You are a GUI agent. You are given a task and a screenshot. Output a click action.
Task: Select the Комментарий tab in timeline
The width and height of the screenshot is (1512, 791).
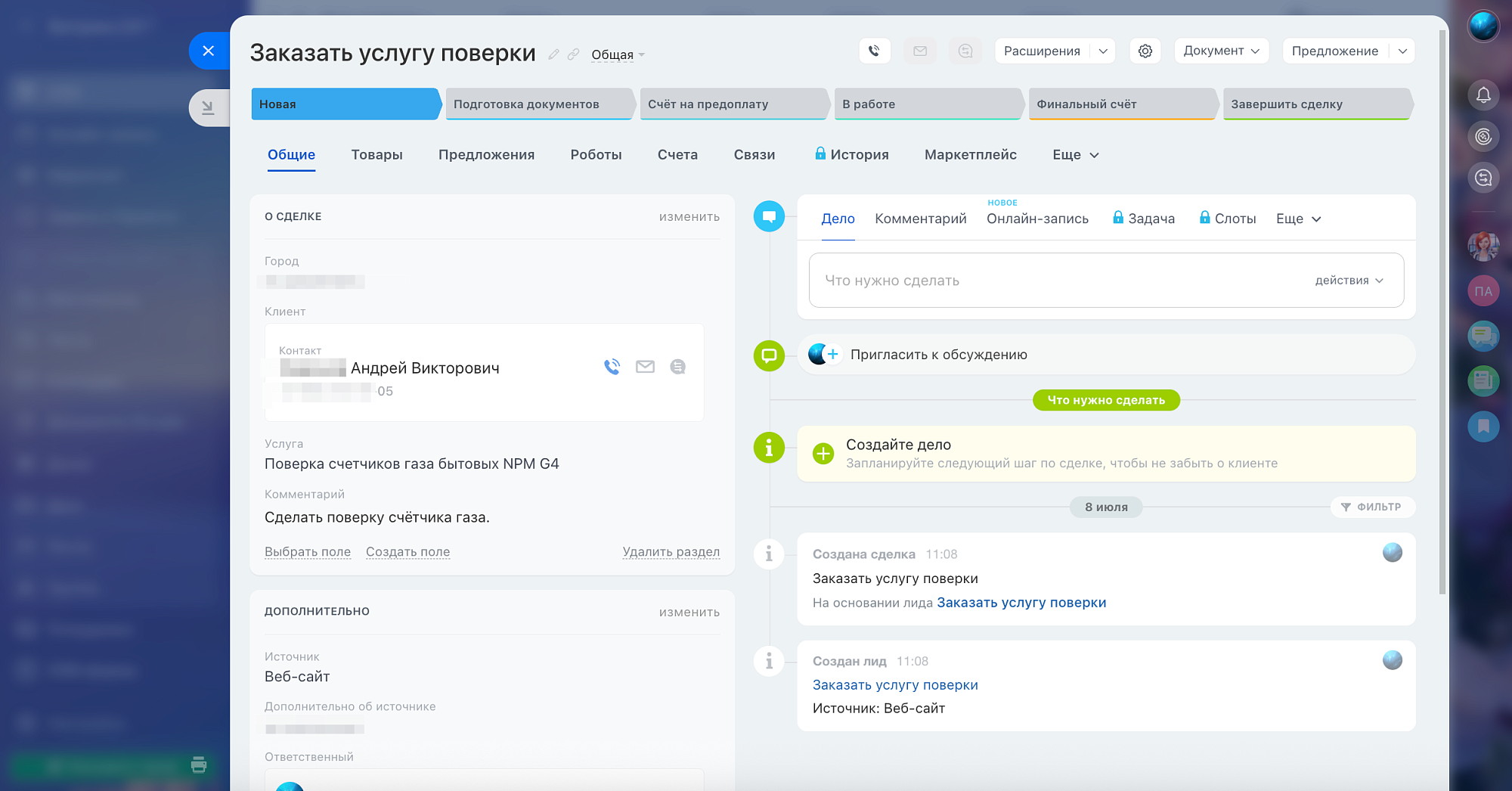(x=920, y=219)
